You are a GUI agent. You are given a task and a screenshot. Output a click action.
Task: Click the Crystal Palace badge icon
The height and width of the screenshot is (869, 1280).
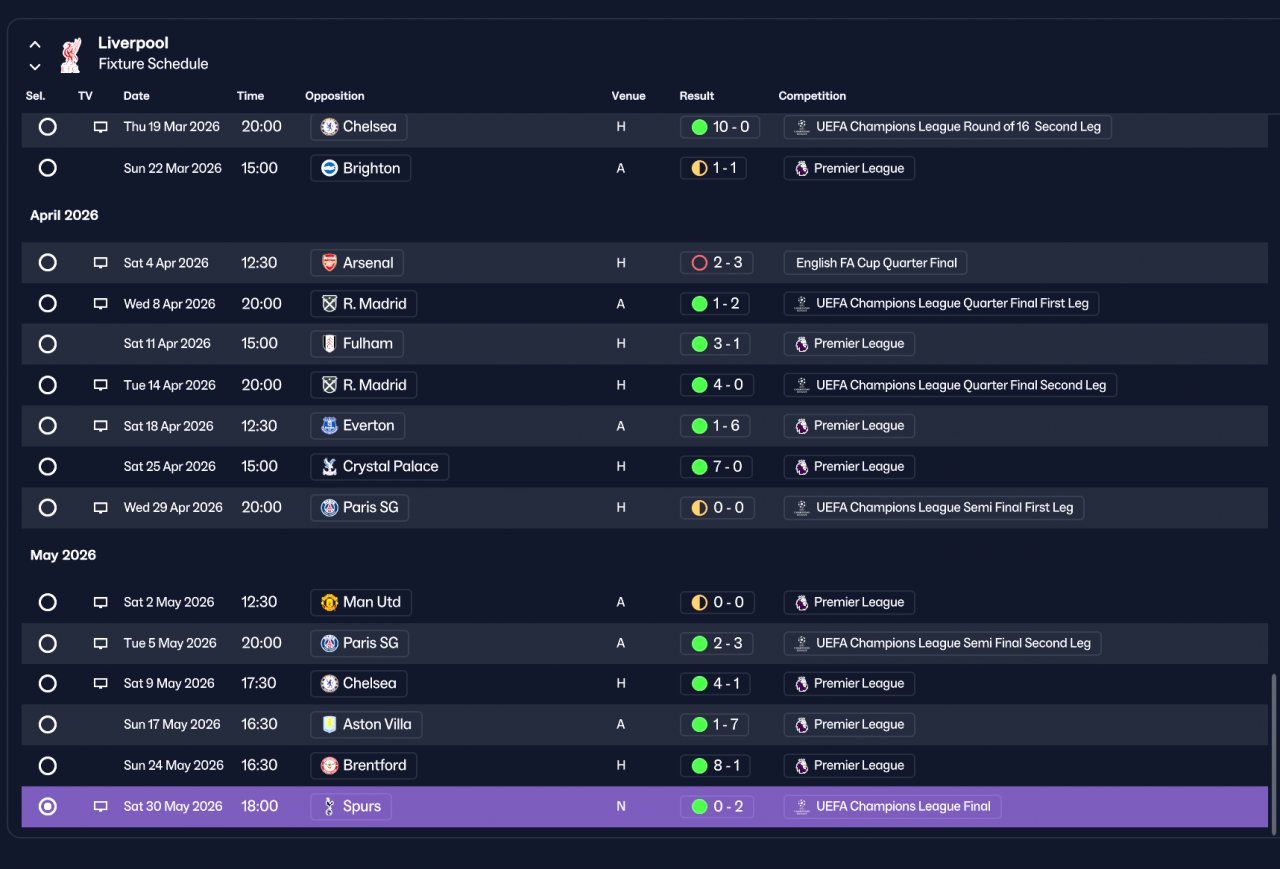click(329, 467)
